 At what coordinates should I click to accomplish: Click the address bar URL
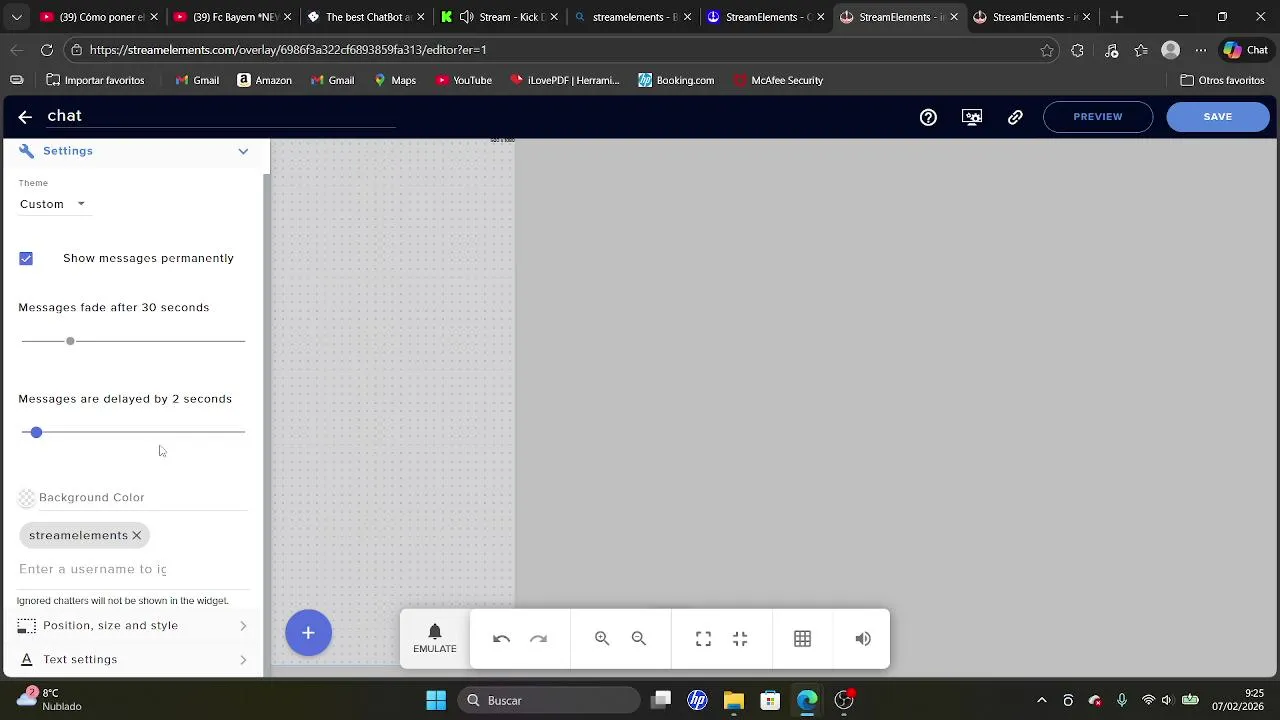pos(288,50)
